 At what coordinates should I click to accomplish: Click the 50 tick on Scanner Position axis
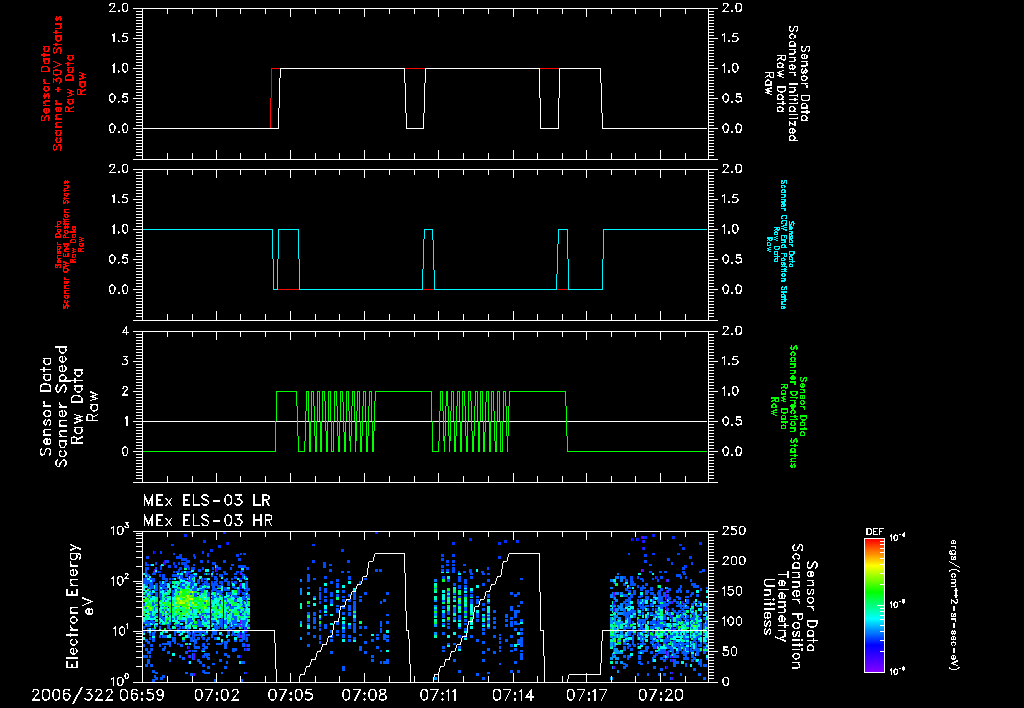(729, 651)
